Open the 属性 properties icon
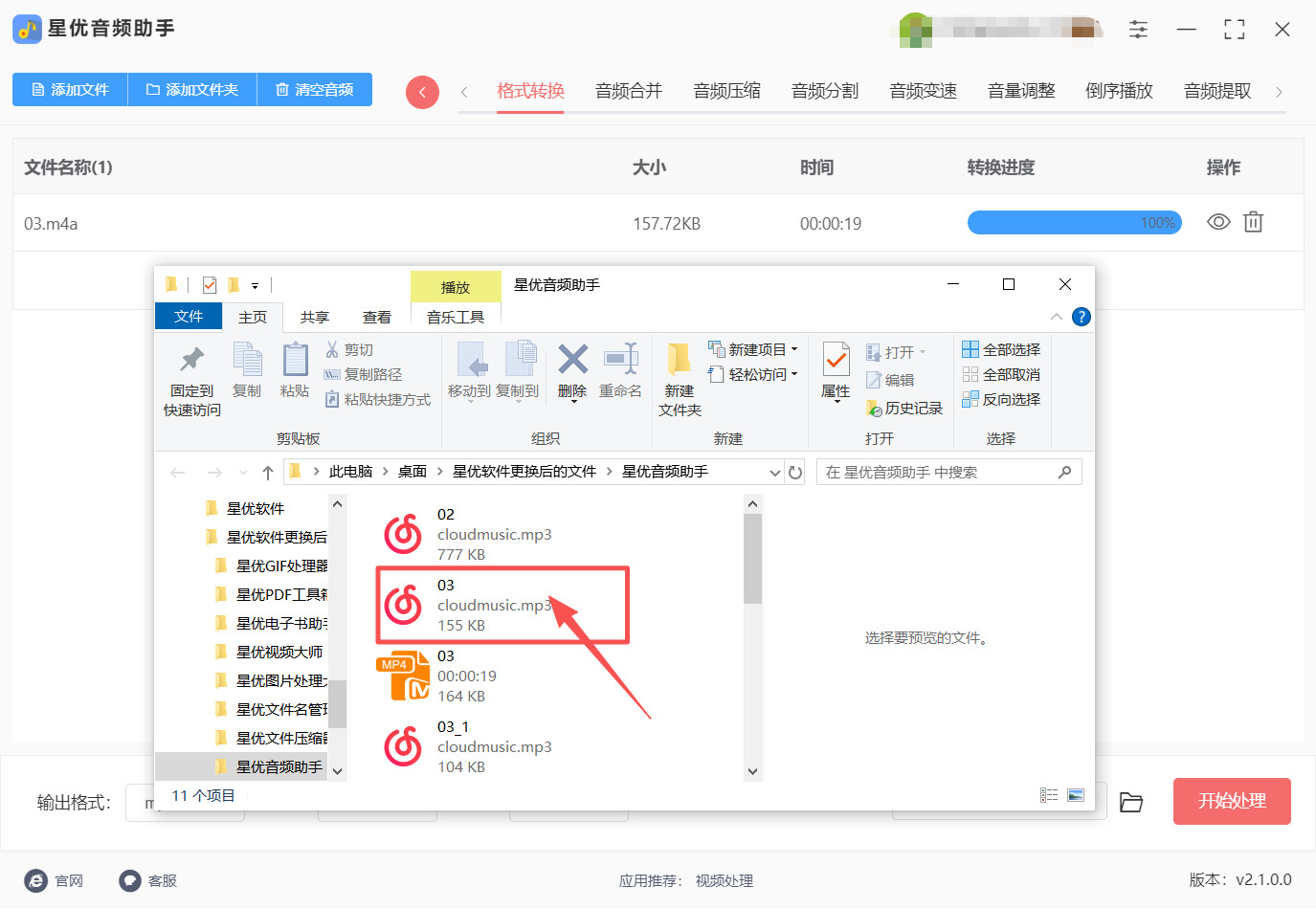Screen dimensions: 1316x909 (836, 360)
